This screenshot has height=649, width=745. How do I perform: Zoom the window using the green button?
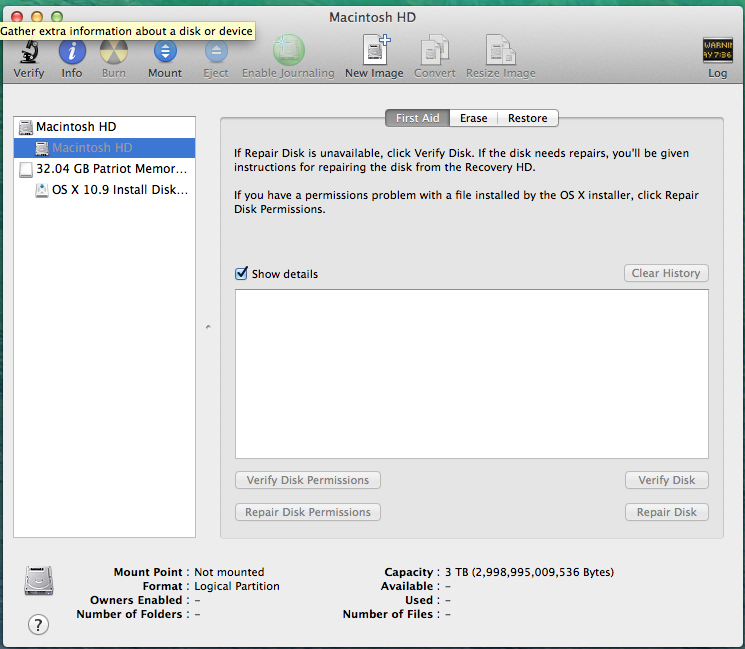(57, 17)
